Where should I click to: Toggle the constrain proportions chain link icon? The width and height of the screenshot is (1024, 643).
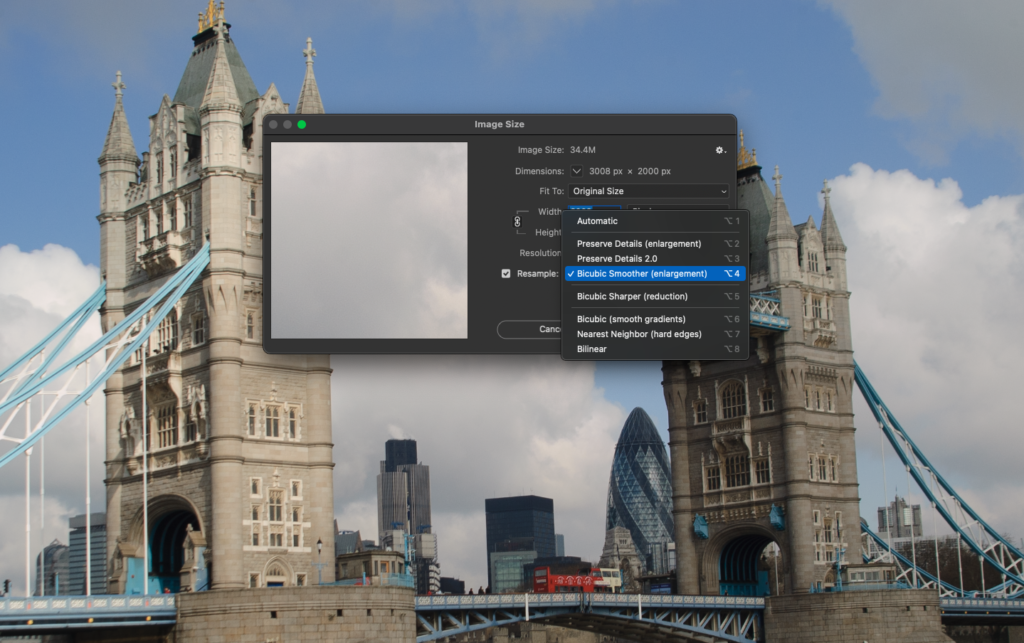point(517,221)
